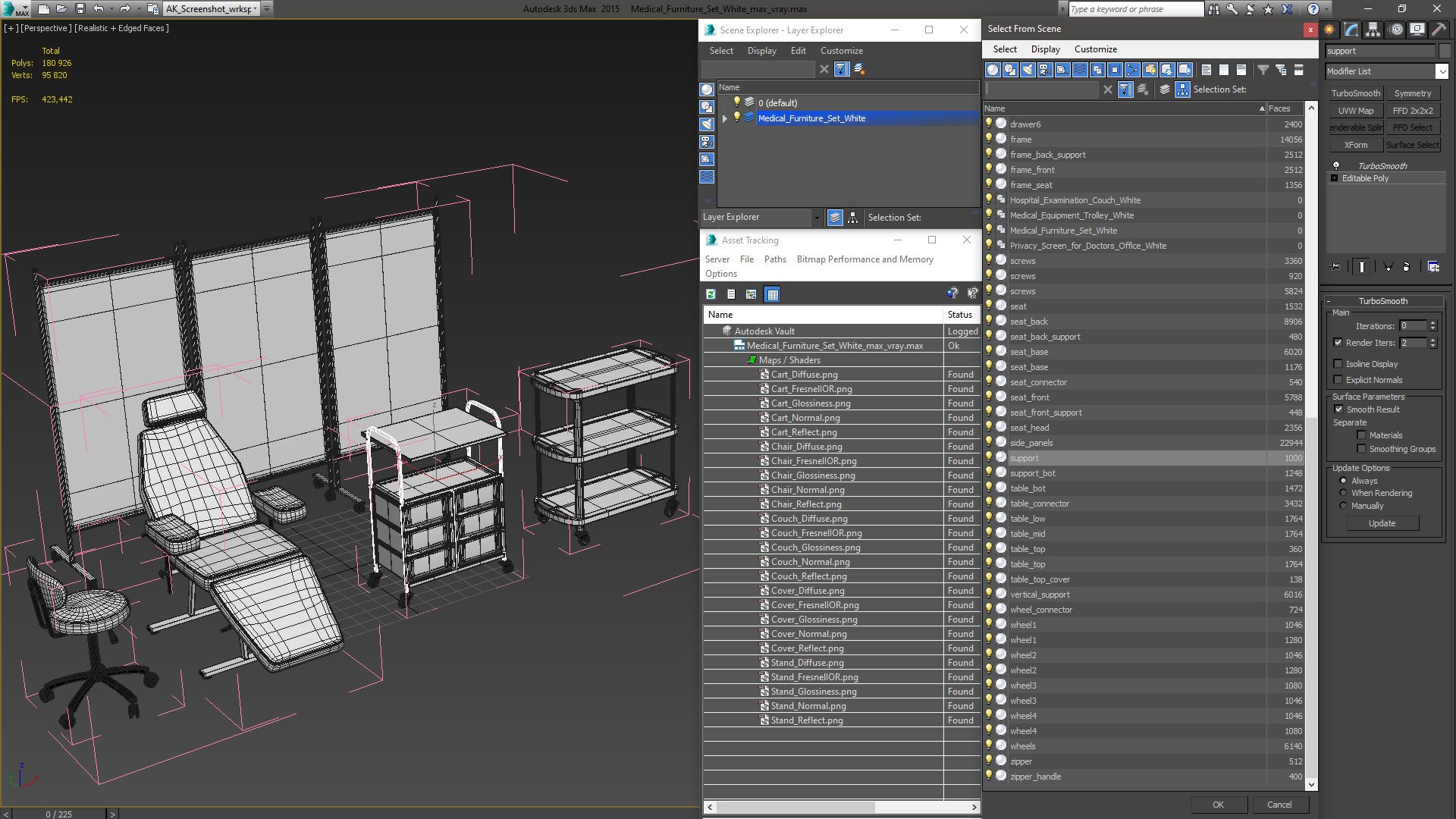The image size is (1456, 819).
Task: Uncheck the Smooth Result checkbox
Action: tap(1338, 409)
